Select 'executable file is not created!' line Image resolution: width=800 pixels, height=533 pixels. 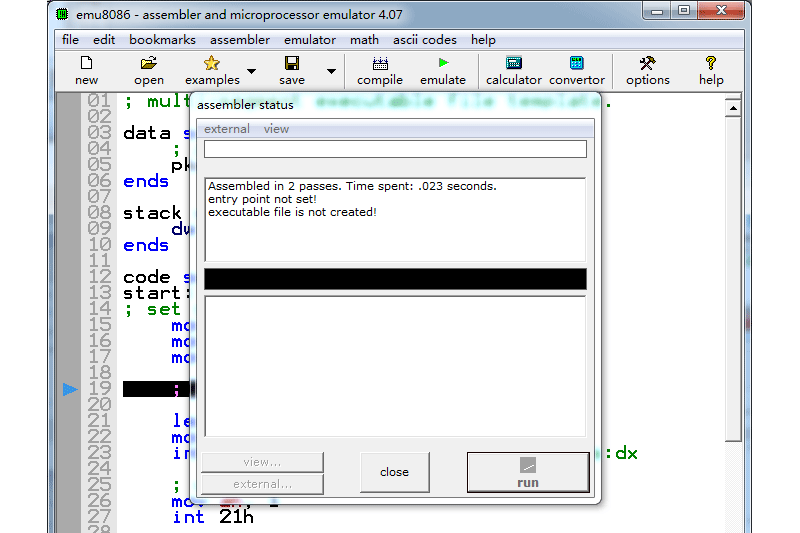[x=292, y=212]
